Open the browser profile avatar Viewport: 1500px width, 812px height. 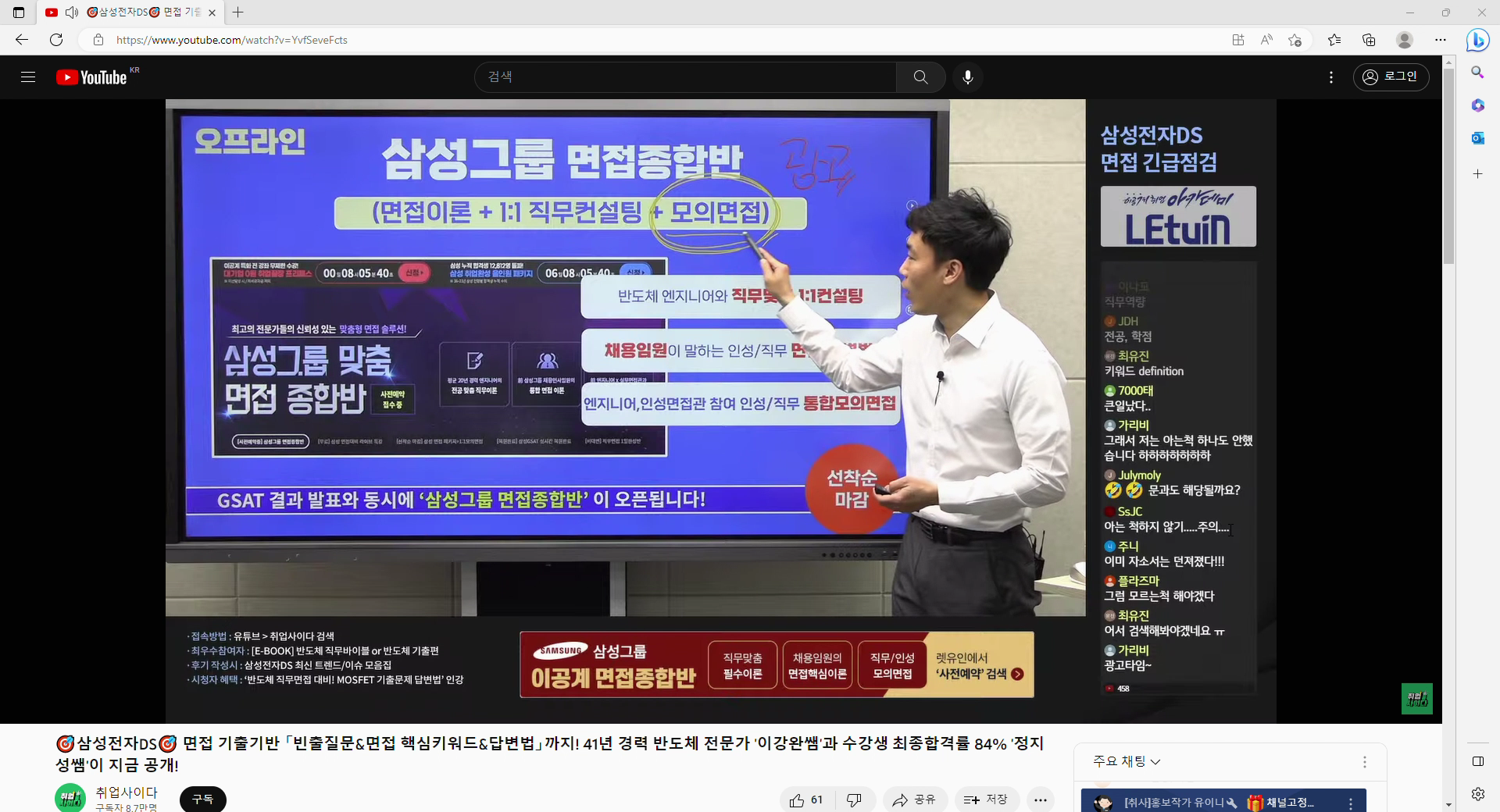1405,40
